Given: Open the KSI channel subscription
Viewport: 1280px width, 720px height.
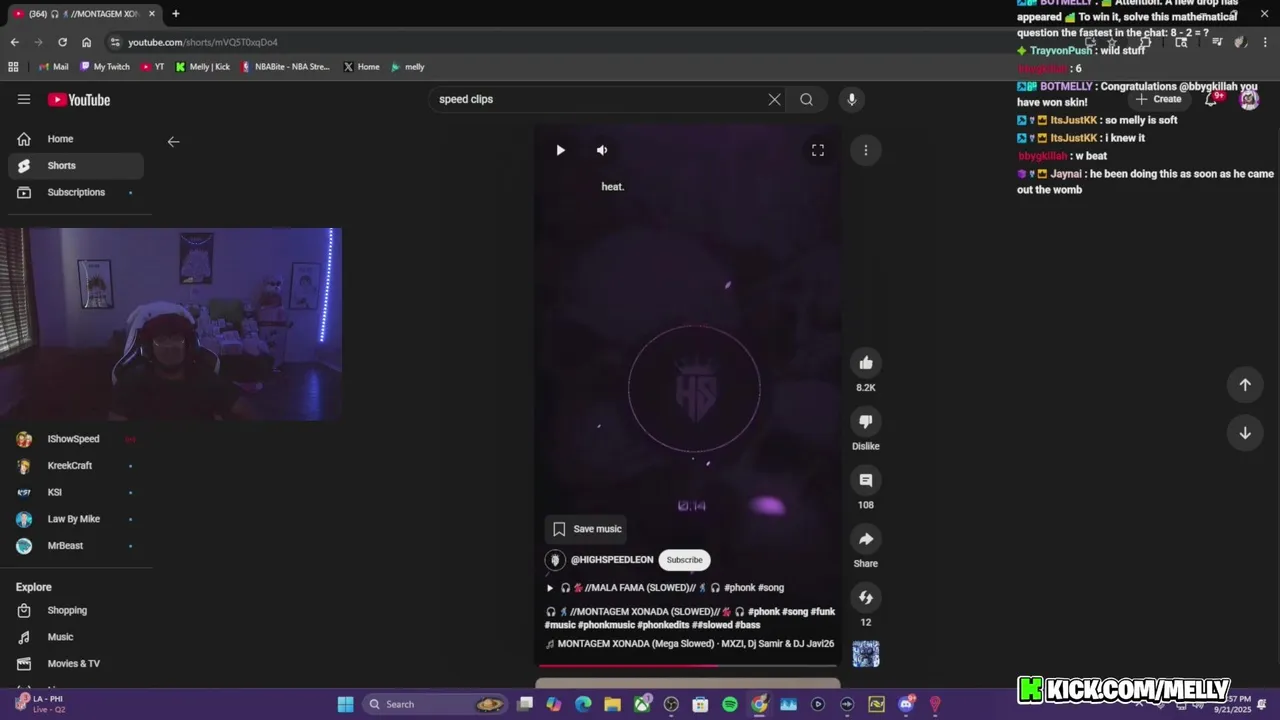Looking at the screenshot, I should (75, 492).
